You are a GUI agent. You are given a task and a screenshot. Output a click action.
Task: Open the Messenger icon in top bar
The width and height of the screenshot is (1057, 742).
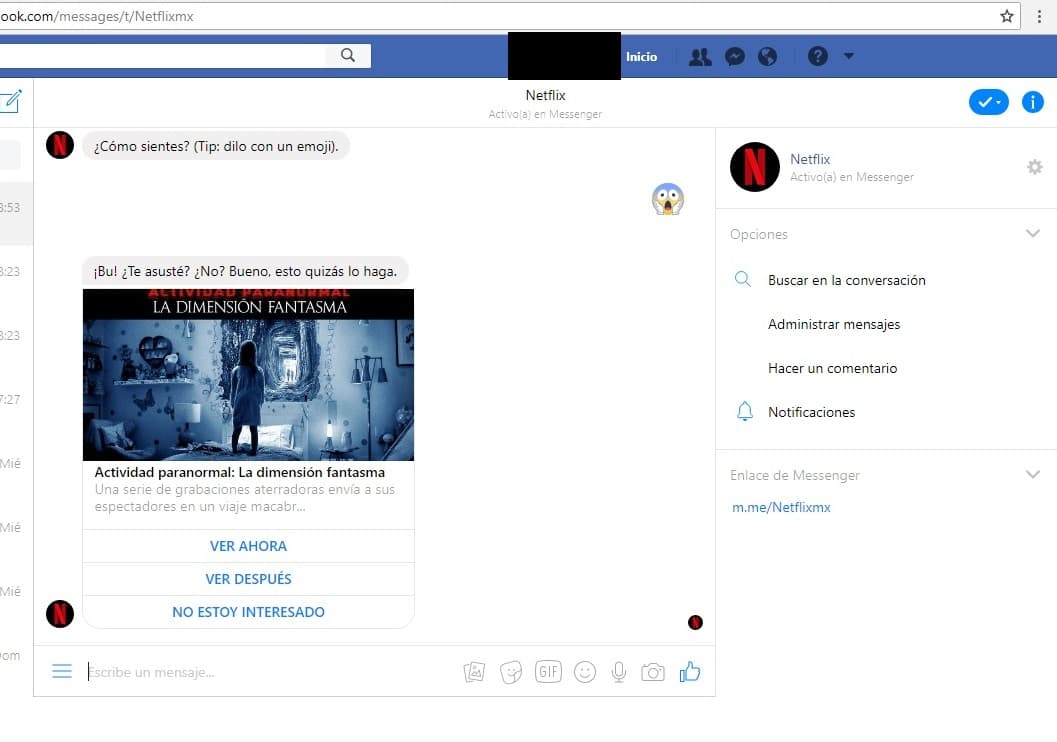[x=734, y=57]
